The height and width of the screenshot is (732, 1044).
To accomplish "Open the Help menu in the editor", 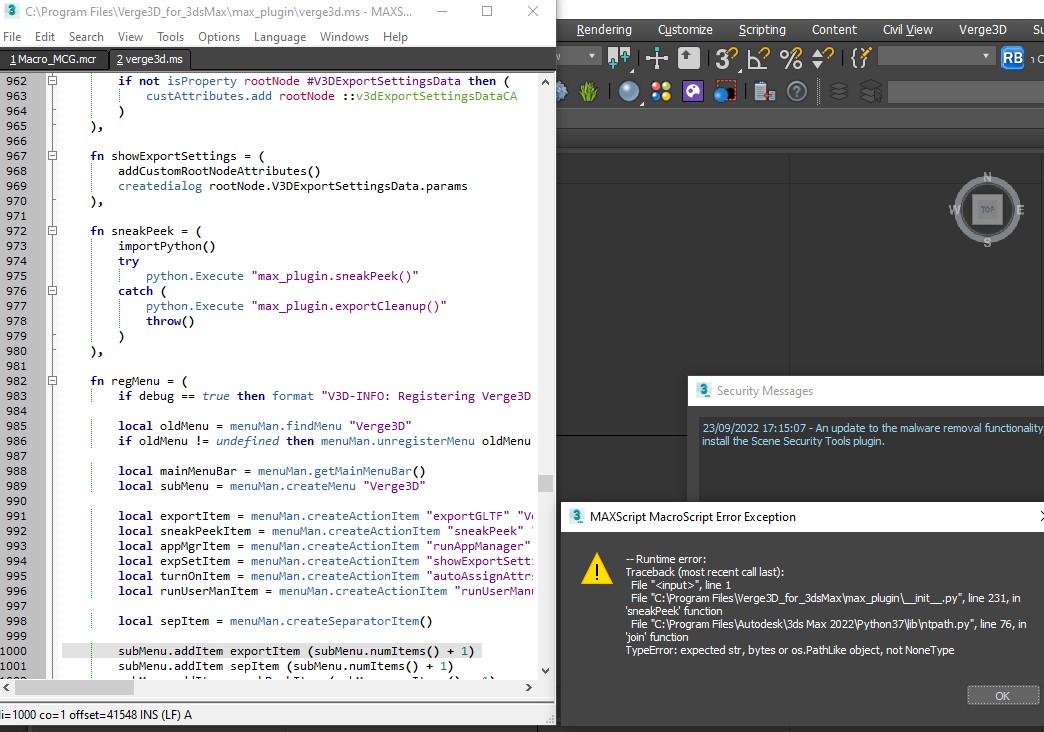I will 395,37.
